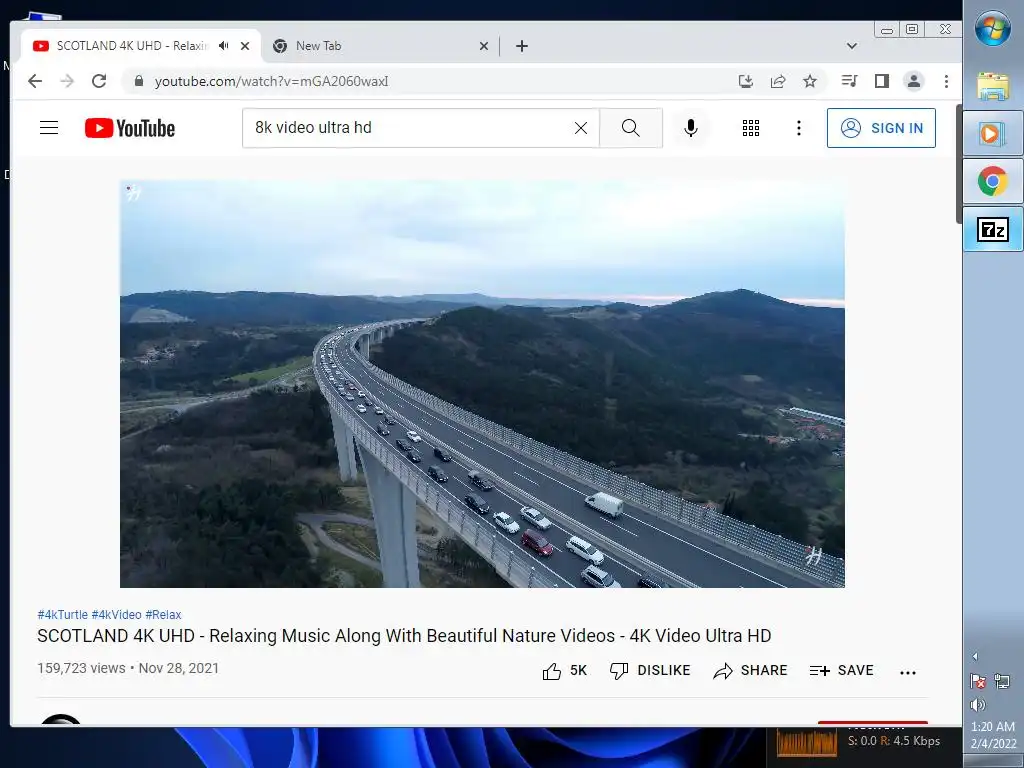Close the New Tab tab
The image size is (1024, 768).
[484, 46]
